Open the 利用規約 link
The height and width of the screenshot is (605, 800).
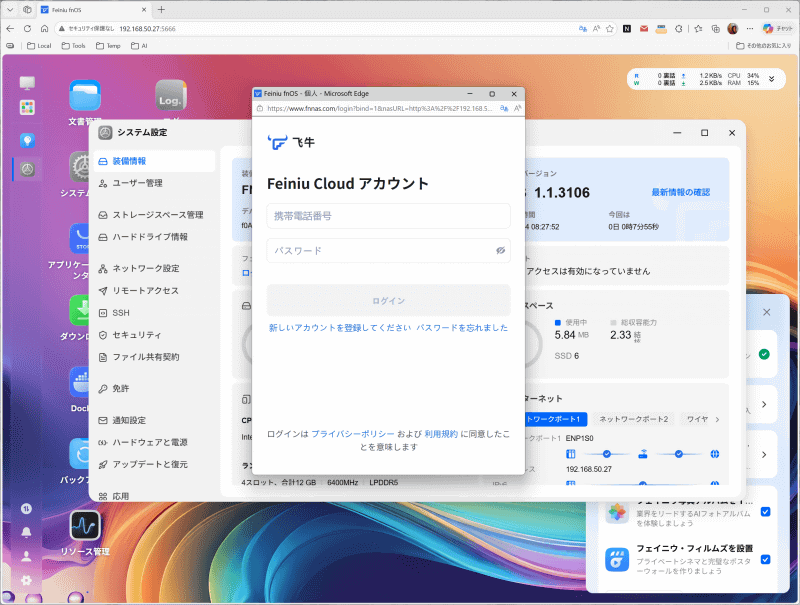pyautogui.click(x=441, y=434)
